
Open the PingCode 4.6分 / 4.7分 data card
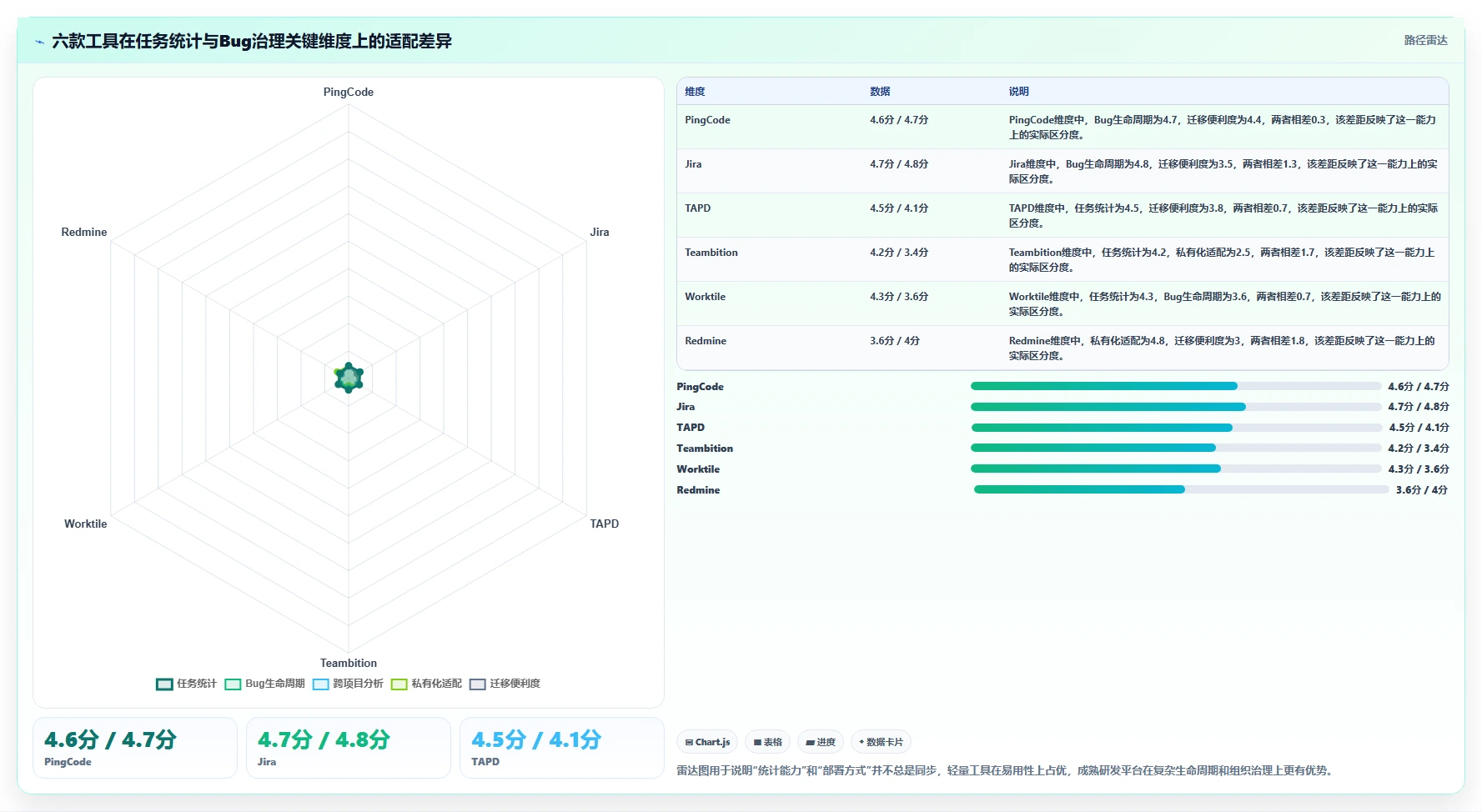pyautogui.click(x=135, y=748)
